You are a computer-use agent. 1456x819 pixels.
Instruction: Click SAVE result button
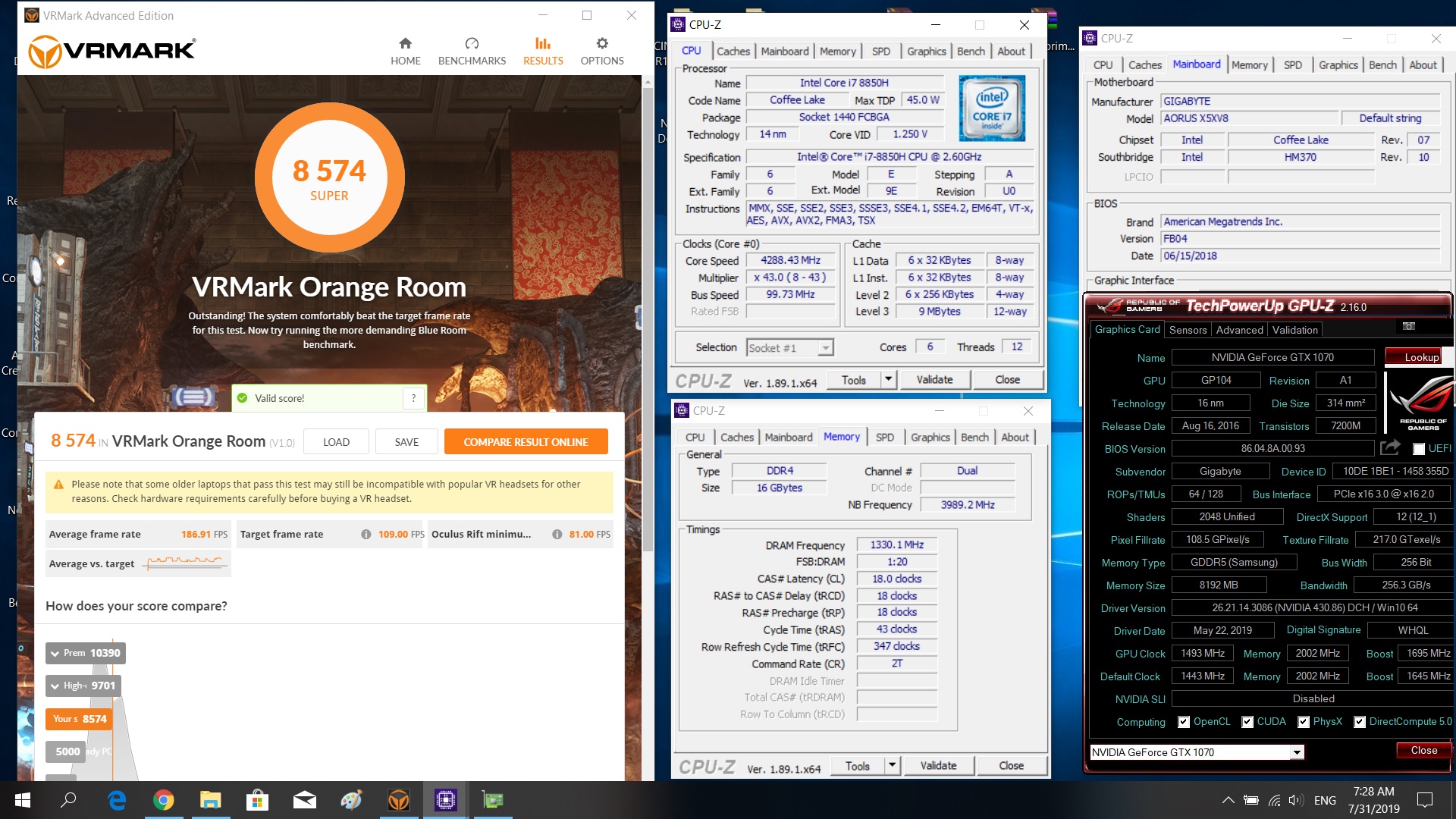coord(406,442)
